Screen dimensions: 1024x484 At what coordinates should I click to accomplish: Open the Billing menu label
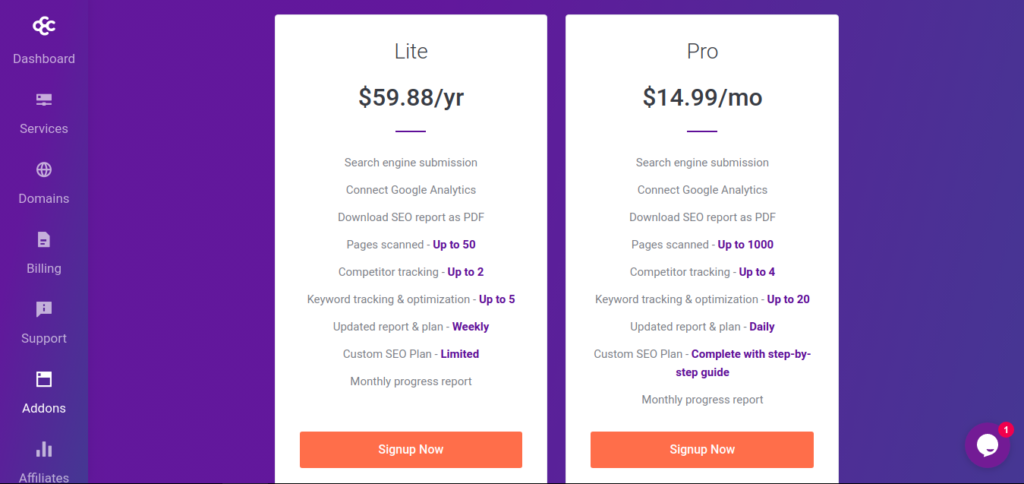(x=44, y=268)
